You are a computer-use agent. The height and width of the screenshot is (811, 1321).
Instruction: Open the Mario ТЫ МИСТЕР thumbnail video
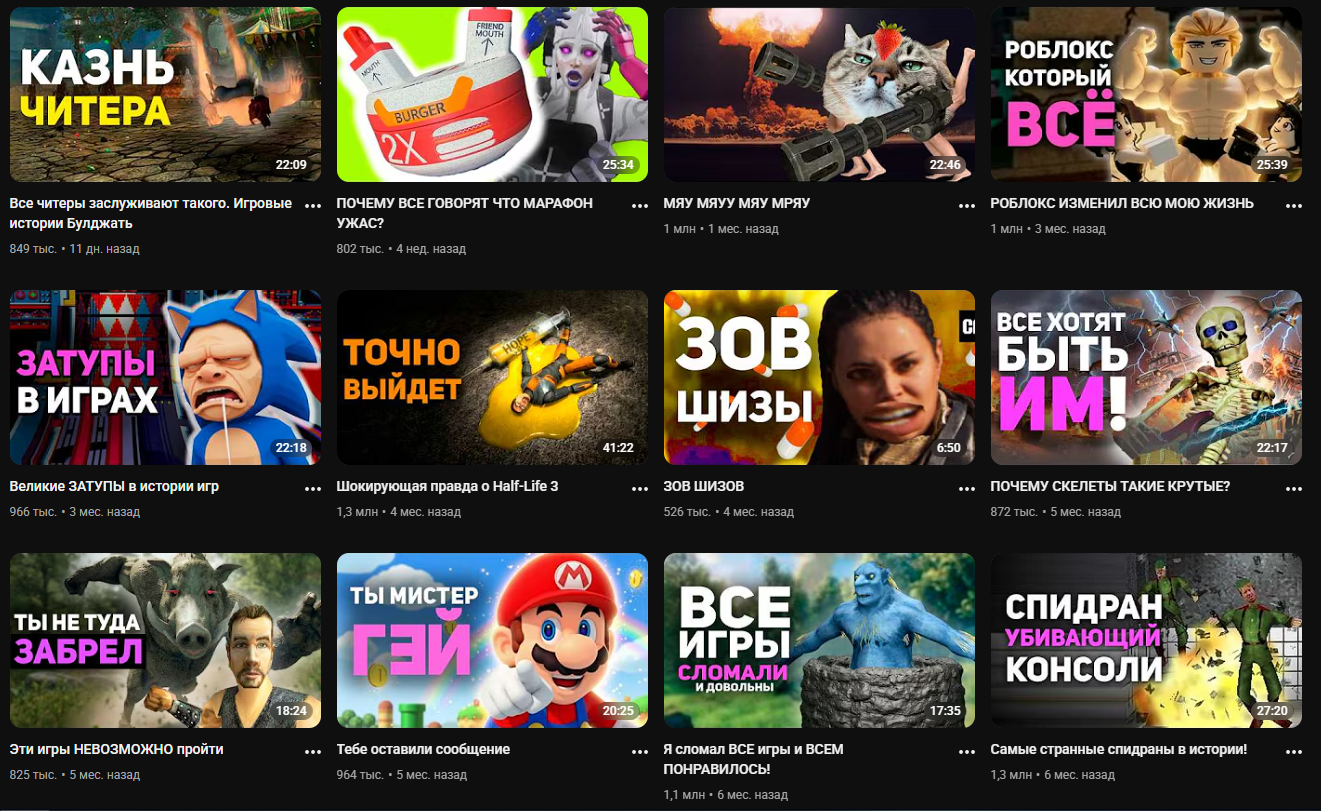pos(492,641)
